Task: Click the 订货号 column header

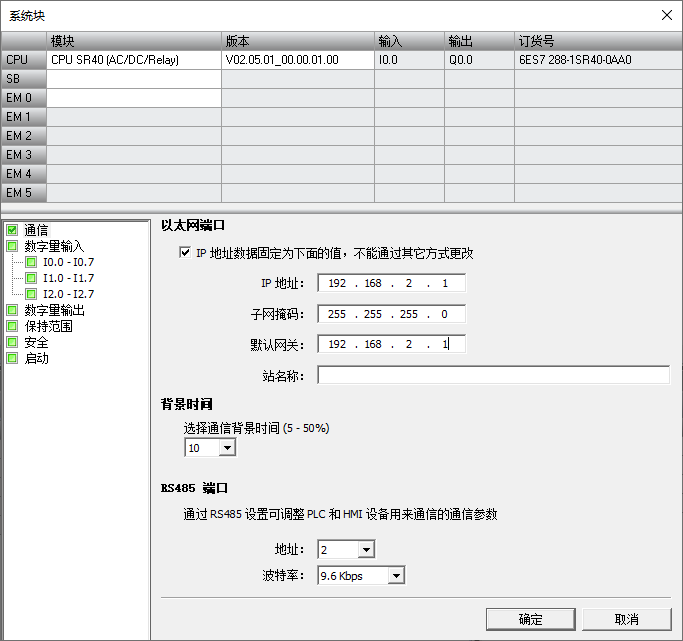Action: click(x=598, y=41)
